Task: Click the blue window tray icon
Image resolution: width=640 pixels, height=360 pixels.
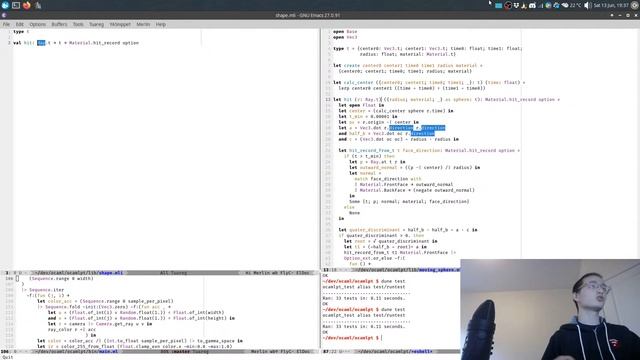Action: [x=499, y=6]
